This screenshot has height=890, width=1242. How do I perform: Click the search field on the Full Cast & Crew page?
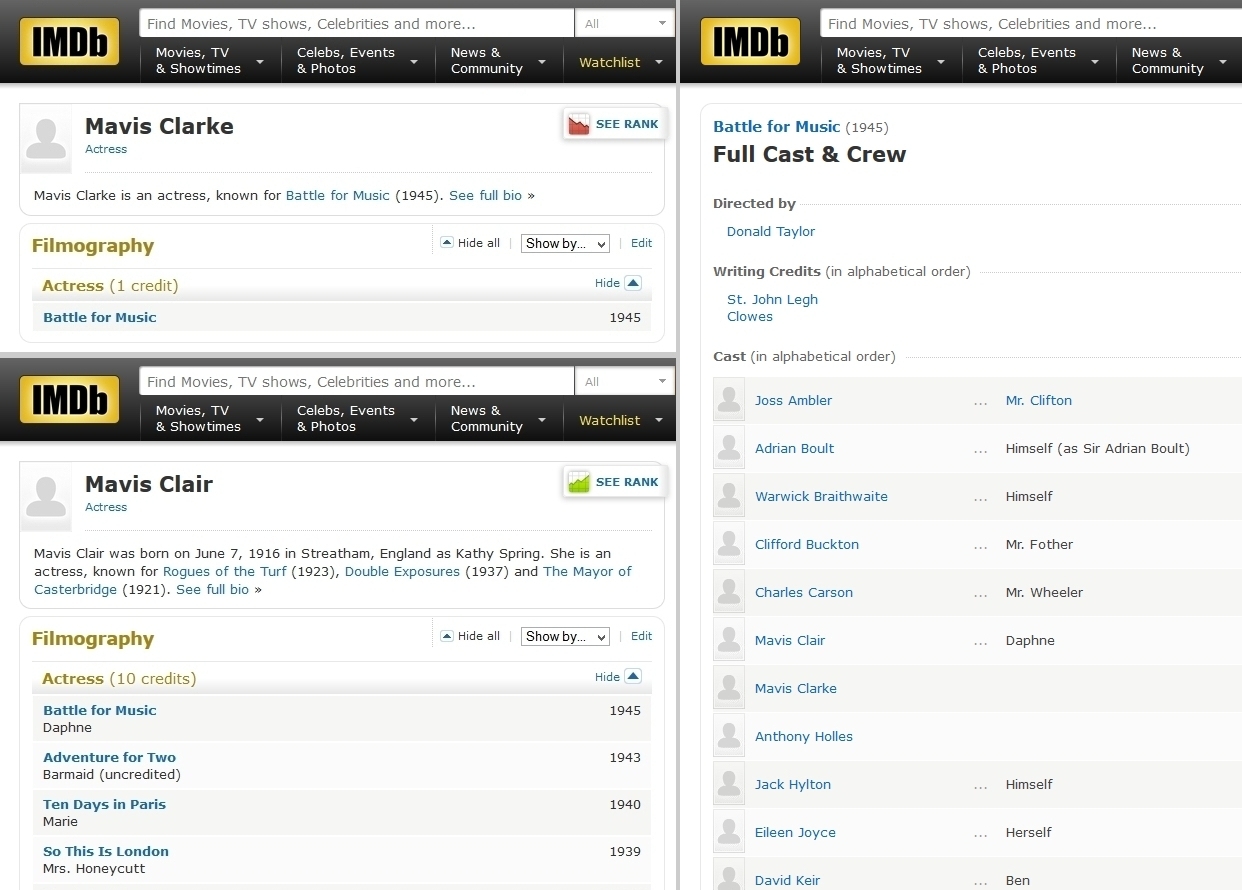1030,24
